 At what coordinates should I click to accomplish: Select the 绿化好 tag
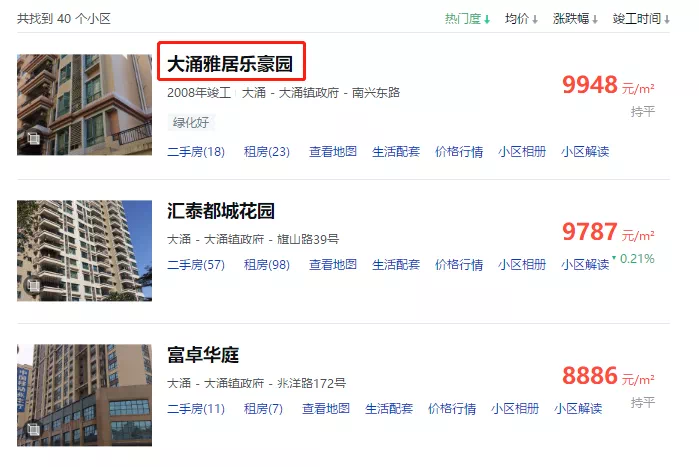(x=191, y=123)
